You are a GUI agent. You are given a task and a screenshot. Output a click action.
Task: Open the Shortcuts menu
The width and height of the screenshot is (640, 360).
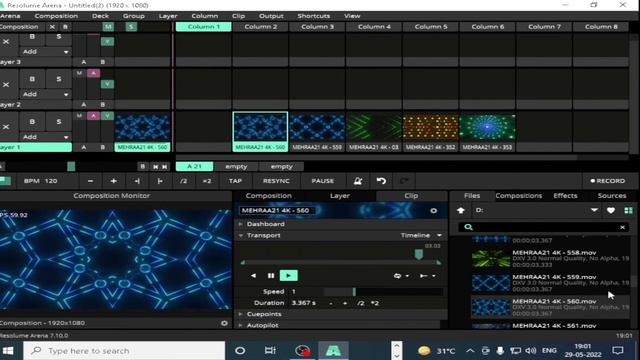click(x=313, y=16)
